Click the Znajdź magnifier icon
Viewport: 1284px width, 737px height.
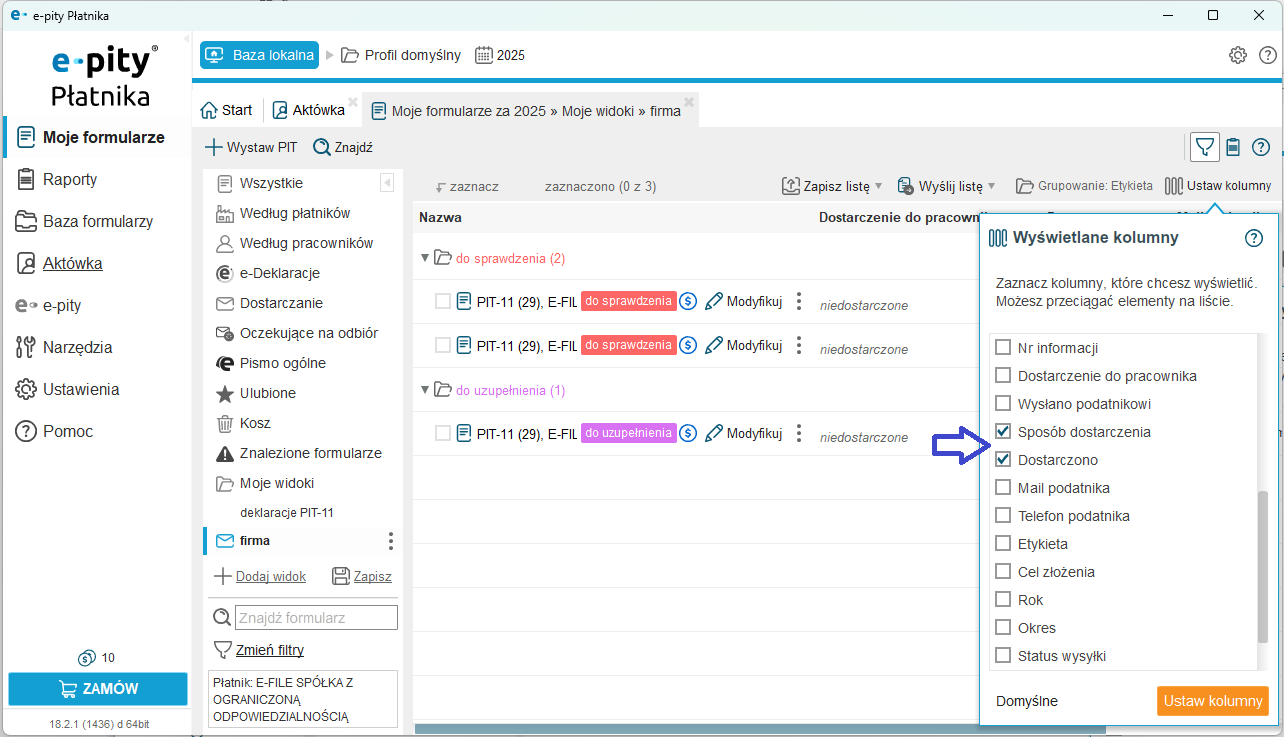(x=322, y=147)
